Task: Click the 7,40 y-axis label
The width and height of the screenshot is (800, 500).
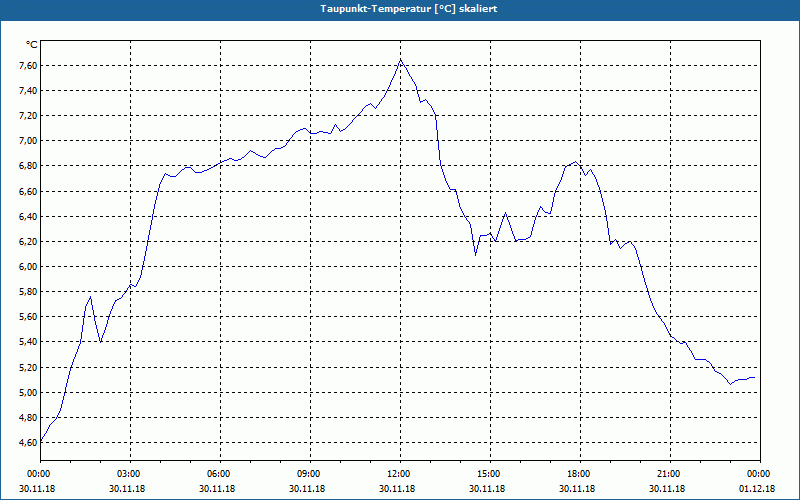Action: [28, 91]
